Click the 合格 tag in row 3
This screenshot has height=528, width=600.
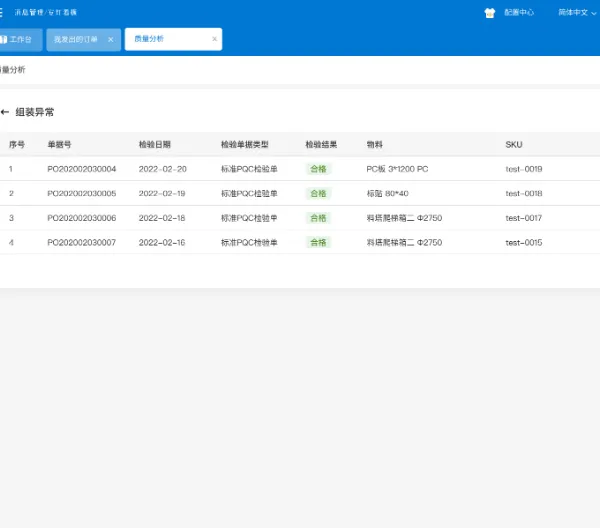318,218
